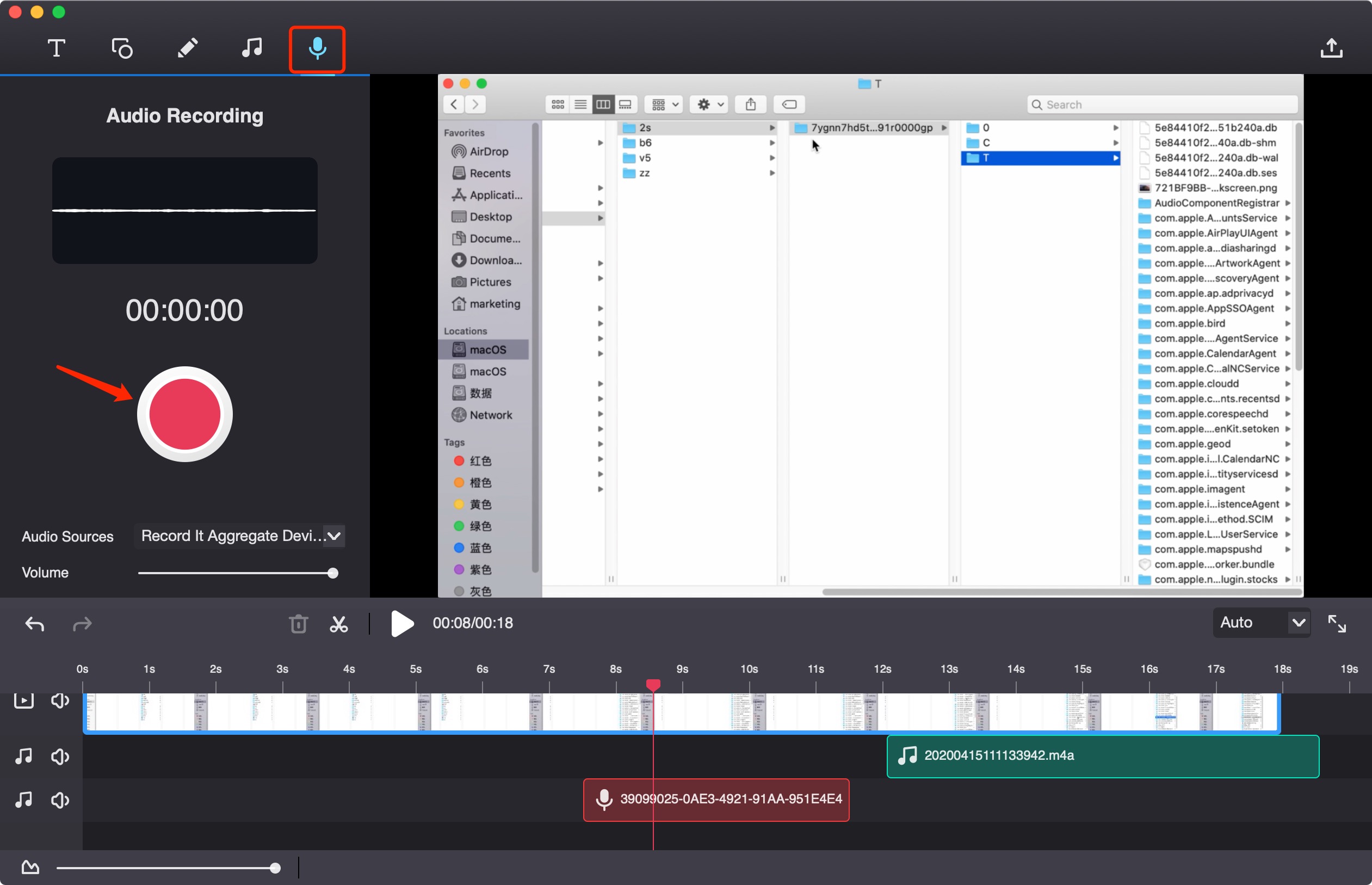
Task: Click Finder share button
Action: pos(751,104)
